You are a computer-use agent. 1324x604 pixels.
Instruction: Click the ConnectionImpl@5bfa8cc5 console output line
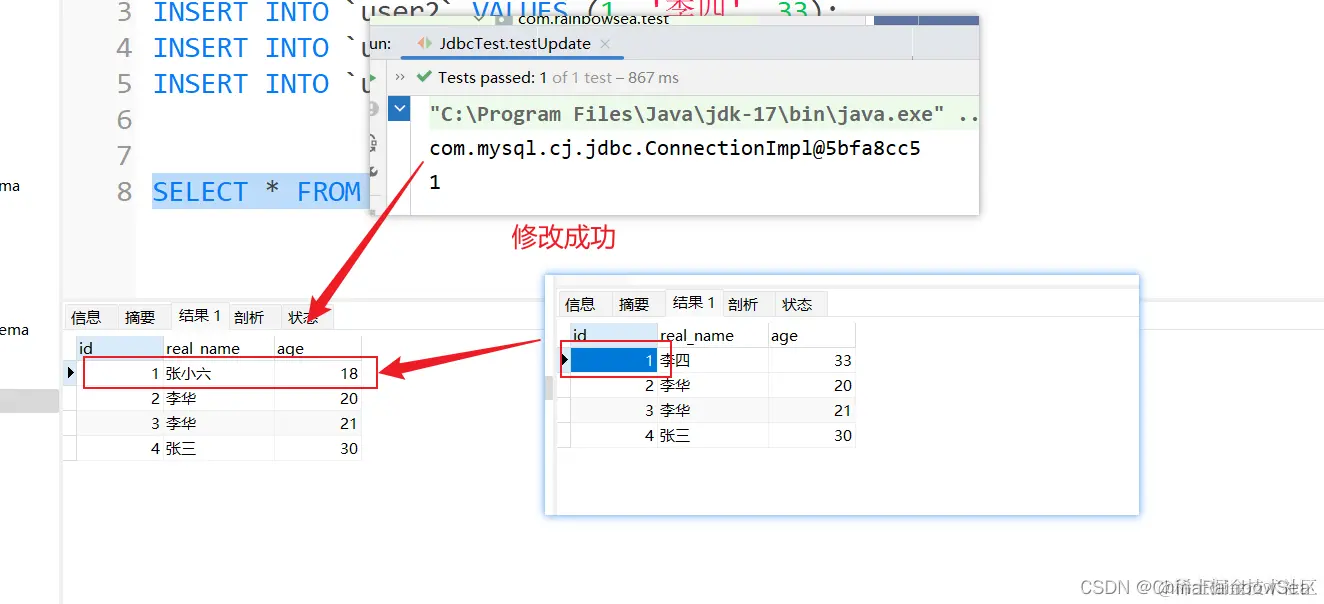pyautogui.click(x=675, y=148)
